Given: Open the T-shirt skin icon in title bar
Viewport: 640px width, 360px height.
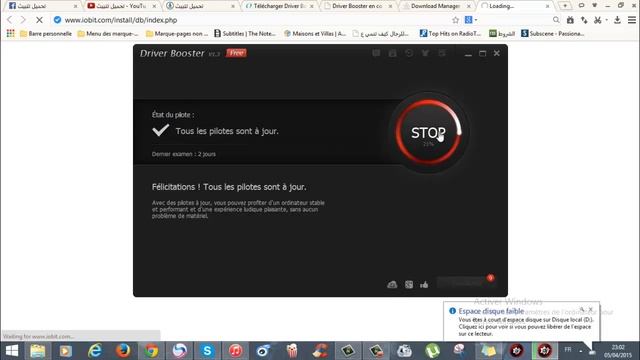Looking at the screenshot, I should tap(425, 53).
